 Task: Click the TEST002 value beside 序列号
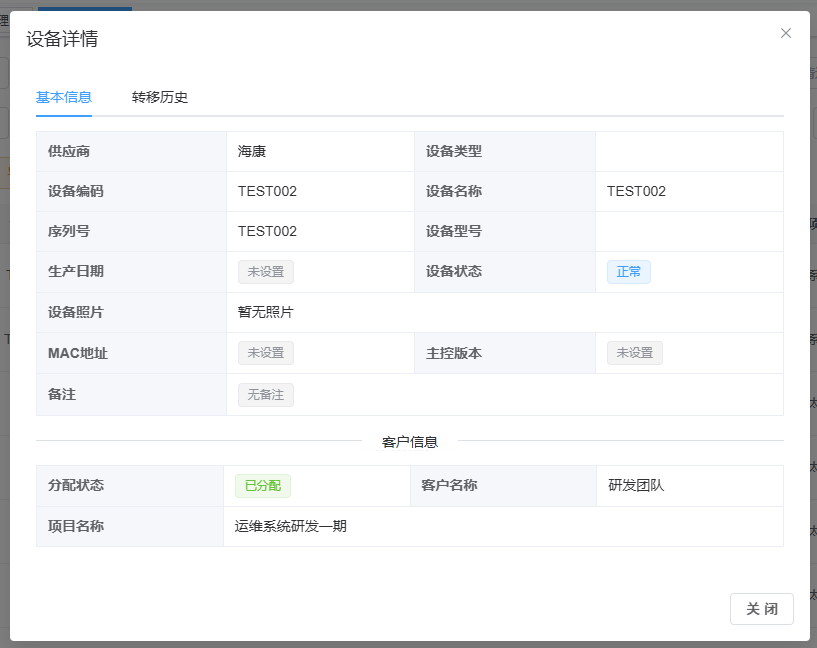[267, 232]
